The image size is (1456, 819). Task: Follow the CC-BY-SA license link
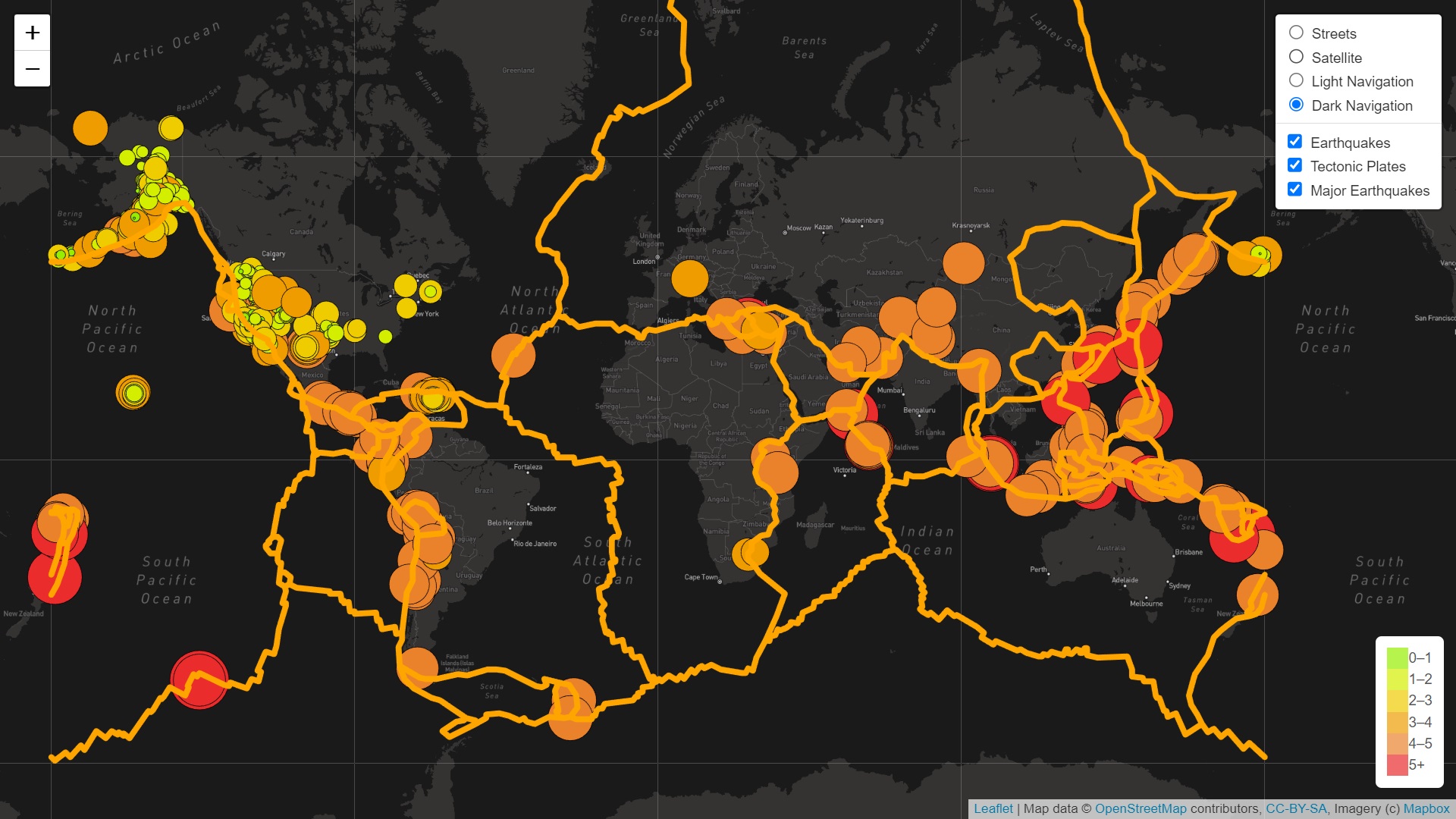point(1296,809)
